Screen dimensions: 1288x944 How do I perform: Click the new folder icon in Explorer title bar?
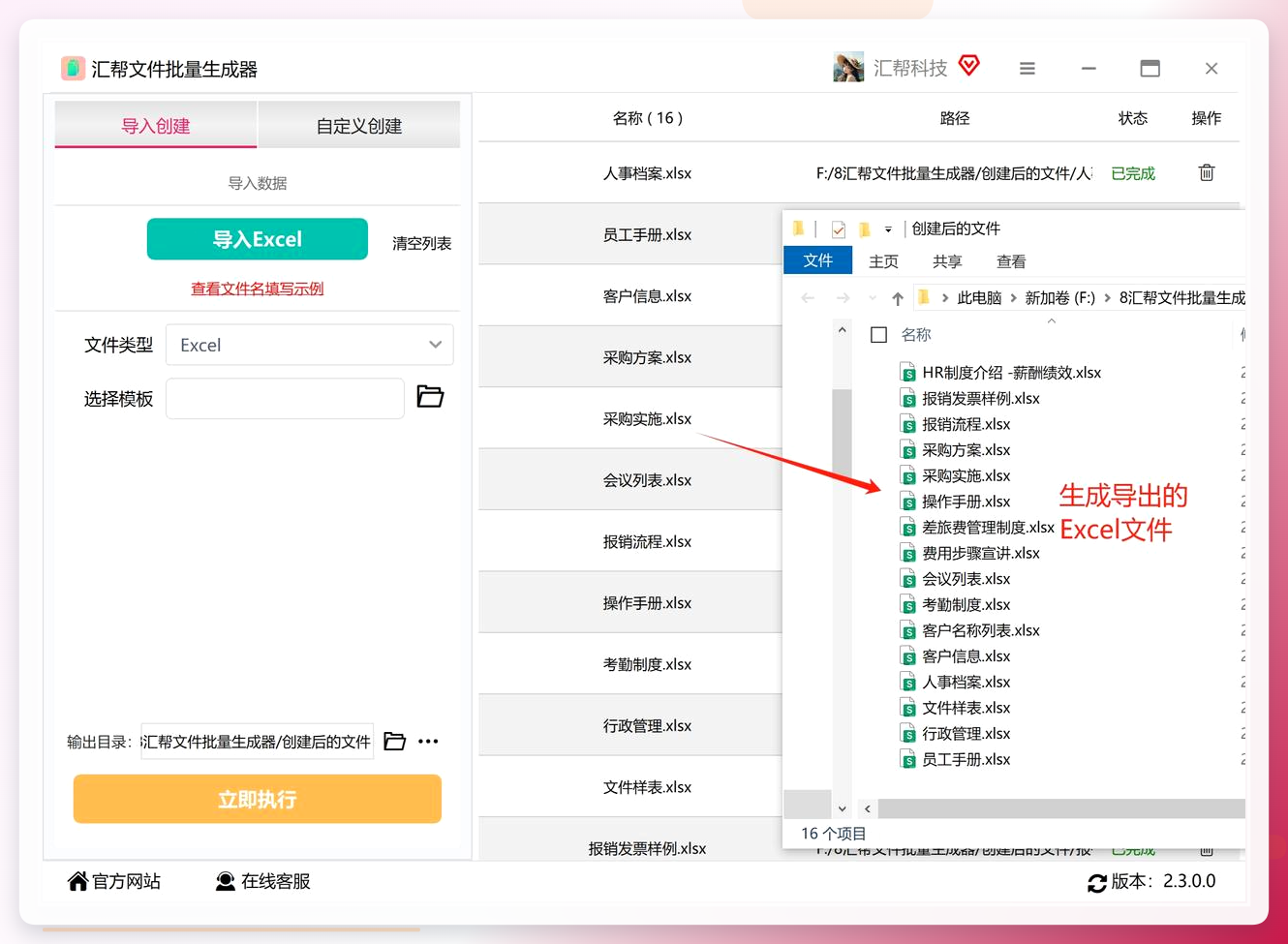pos(865,229)
